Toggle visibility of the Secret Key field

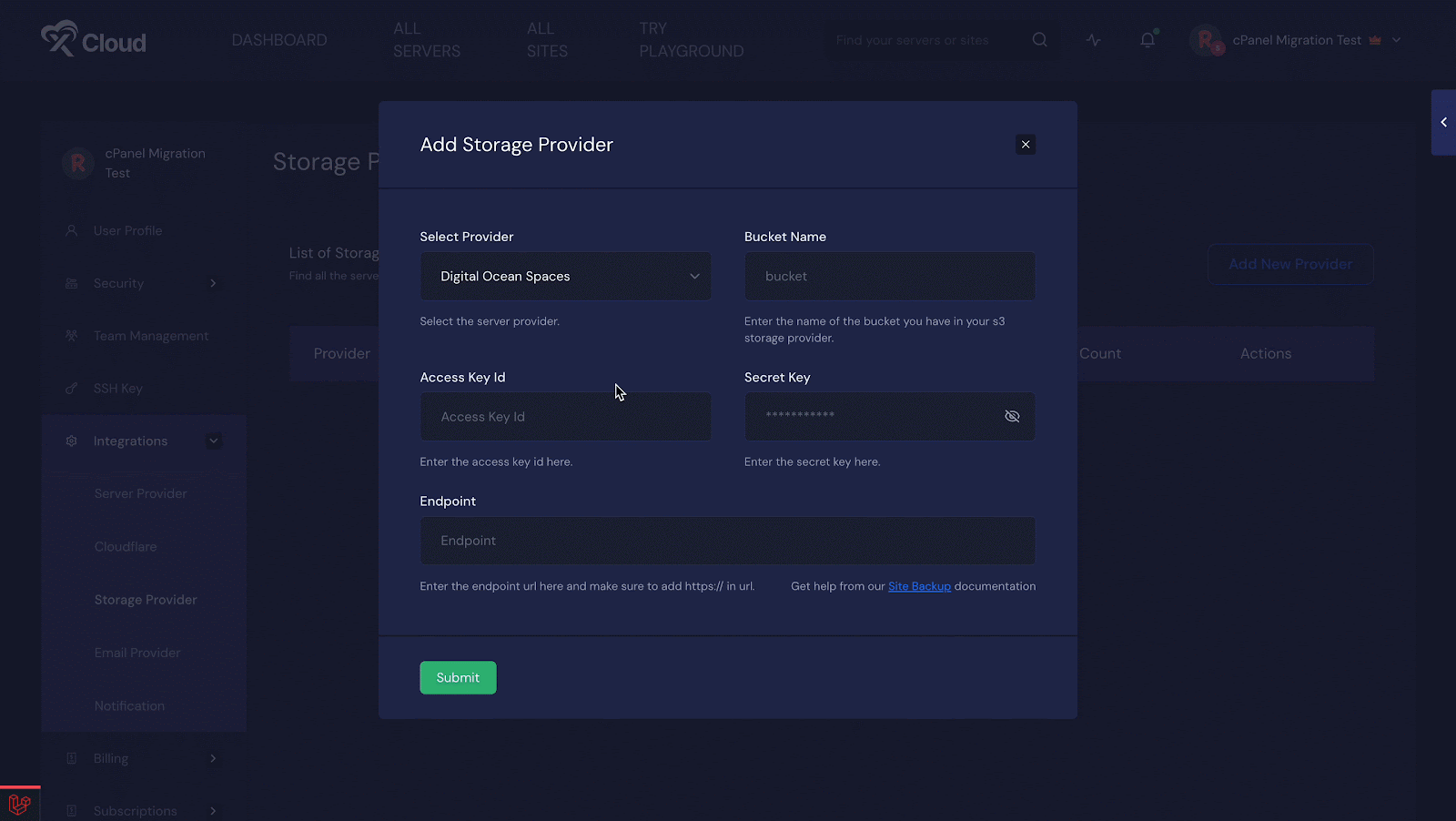(1012, 416)
